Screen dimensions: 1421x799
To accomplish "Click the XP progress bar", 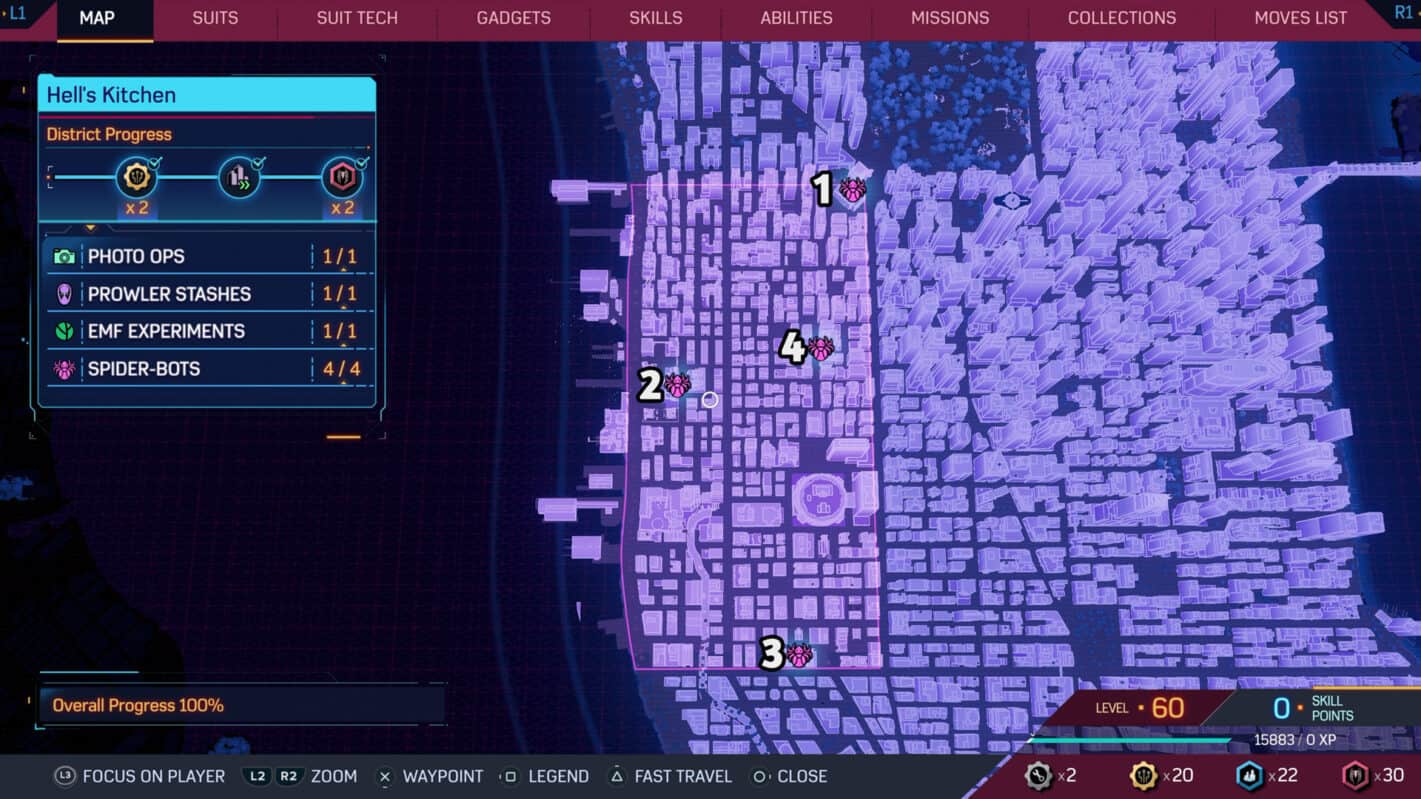I will (x=1130, y=741).
